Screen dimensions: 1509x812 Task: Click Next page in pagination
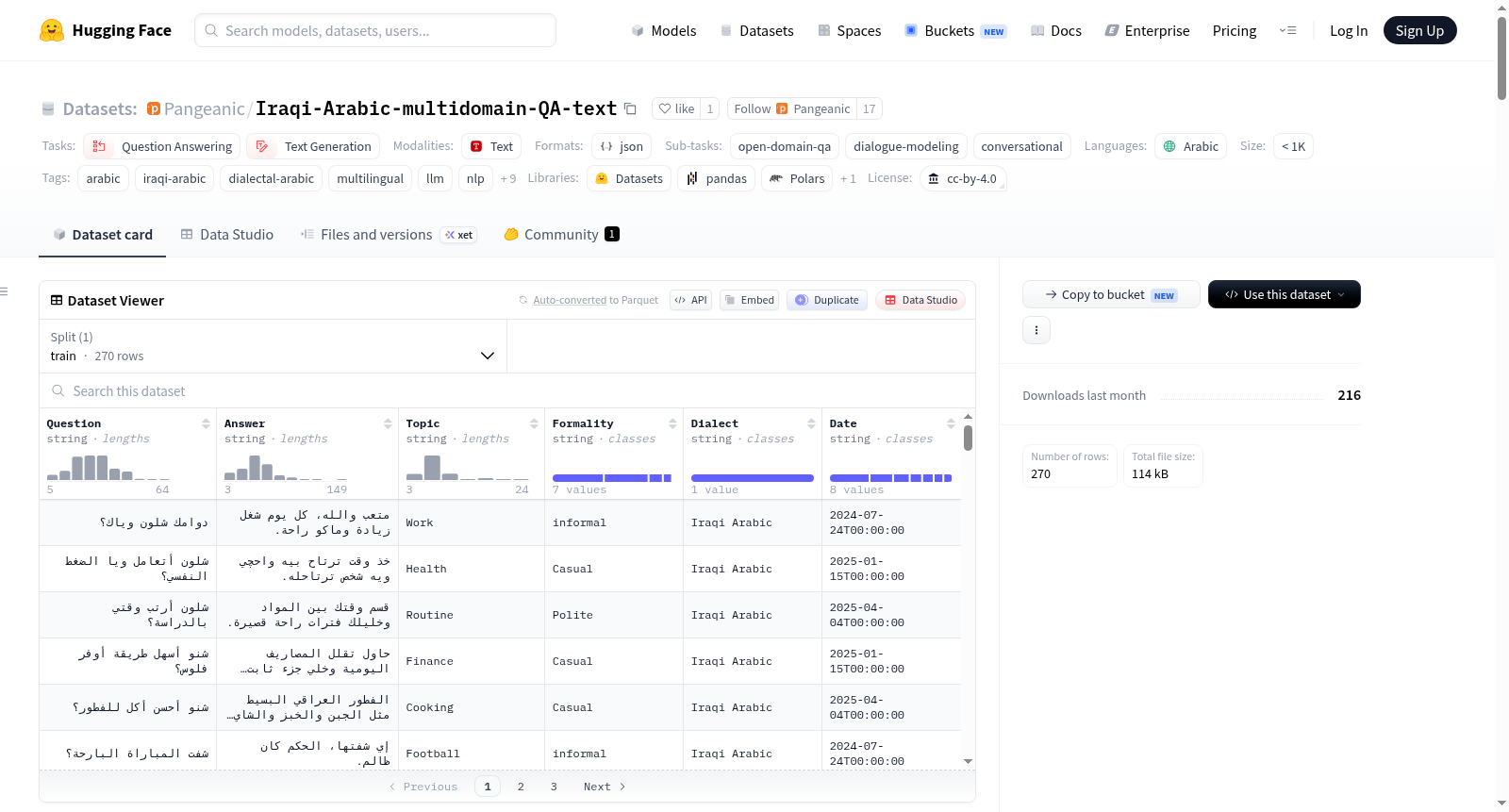[x=605, y=787]
